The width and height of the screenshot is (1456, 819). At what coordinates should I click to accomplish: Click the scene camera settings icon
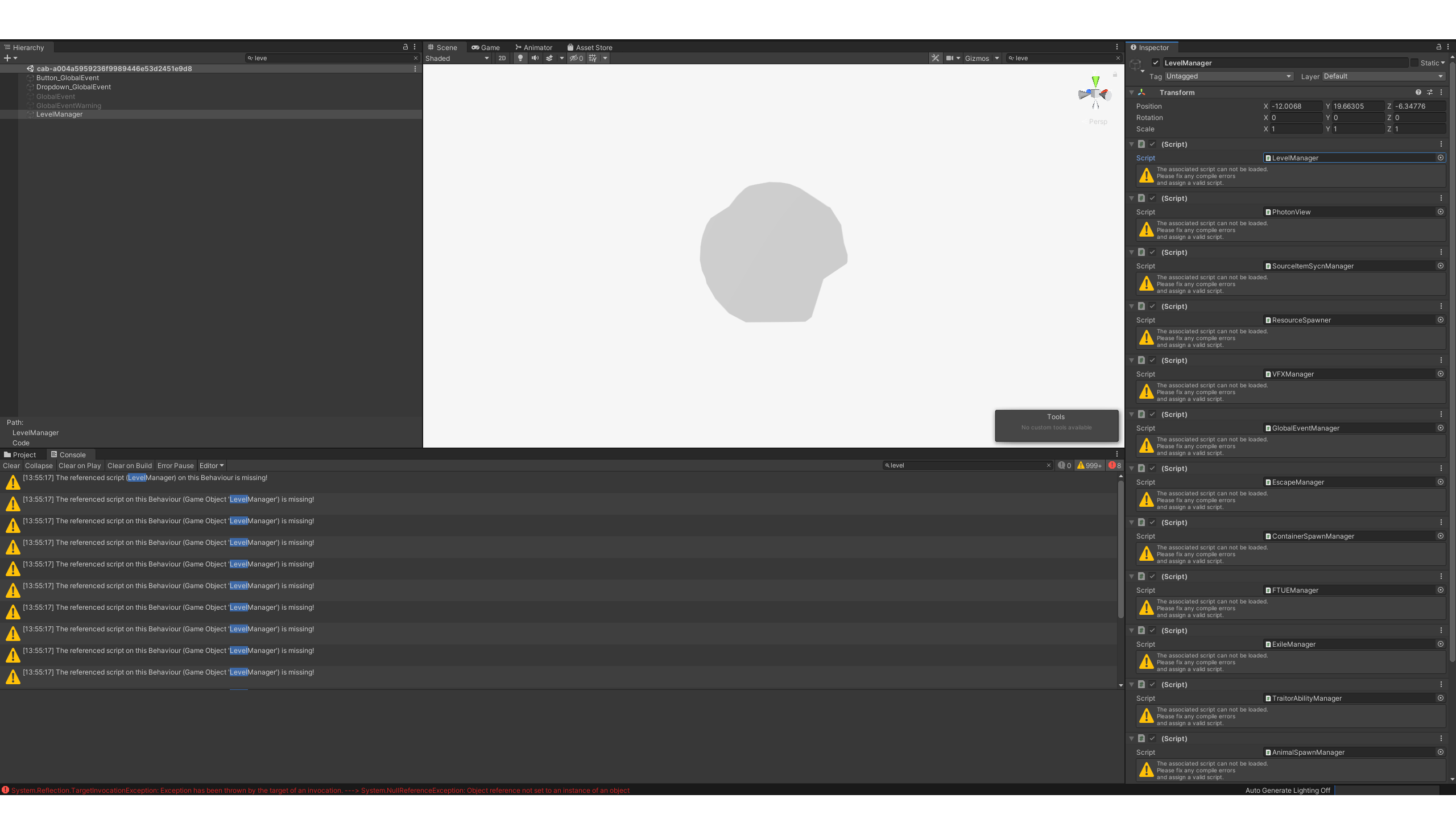[x=949, y=58]
